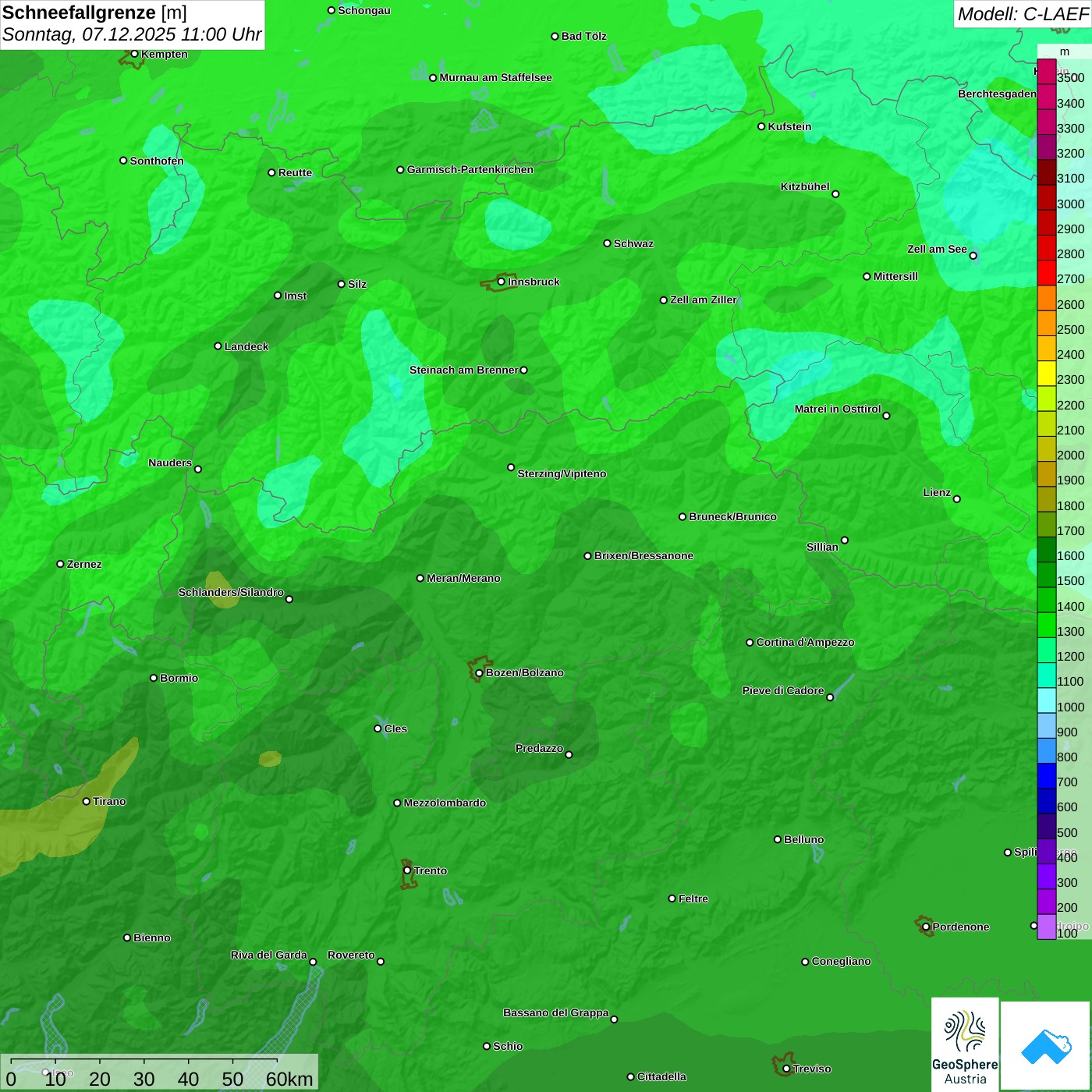The height and width of the screenshot is (1092, 1092).
Task: Click the 100 m purple legend swatch
Action: [1047, 927]
